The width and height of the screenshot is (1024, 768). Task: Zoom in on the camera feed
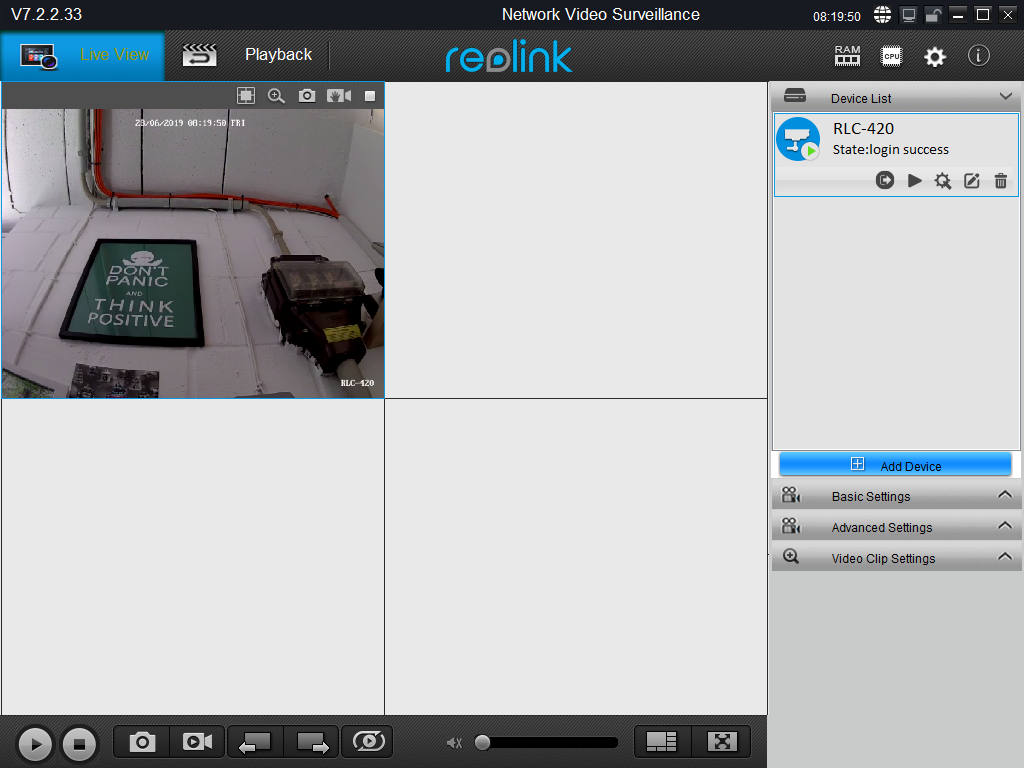276,96
